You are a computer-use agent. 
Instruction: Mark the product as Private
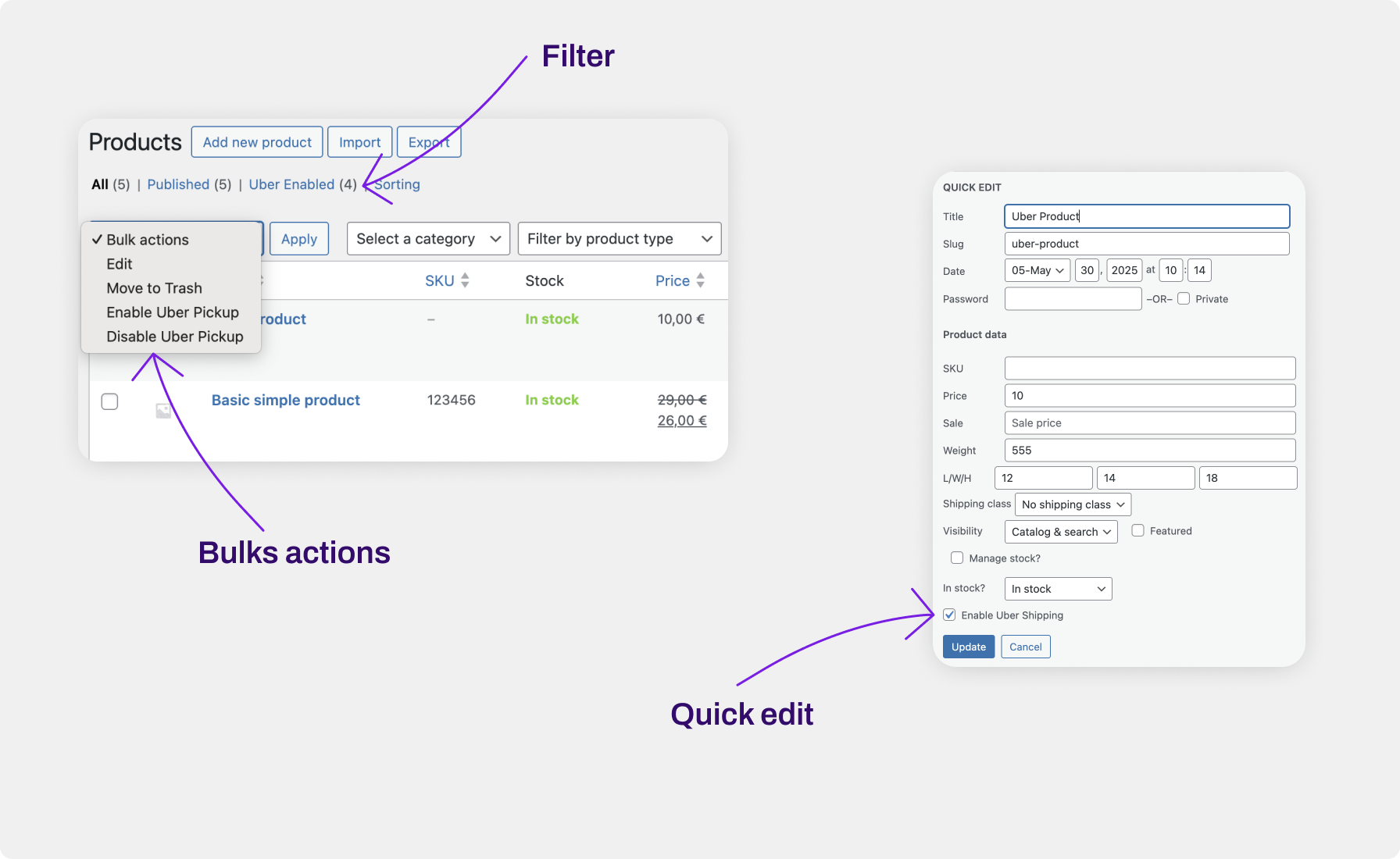(1184, 298)
